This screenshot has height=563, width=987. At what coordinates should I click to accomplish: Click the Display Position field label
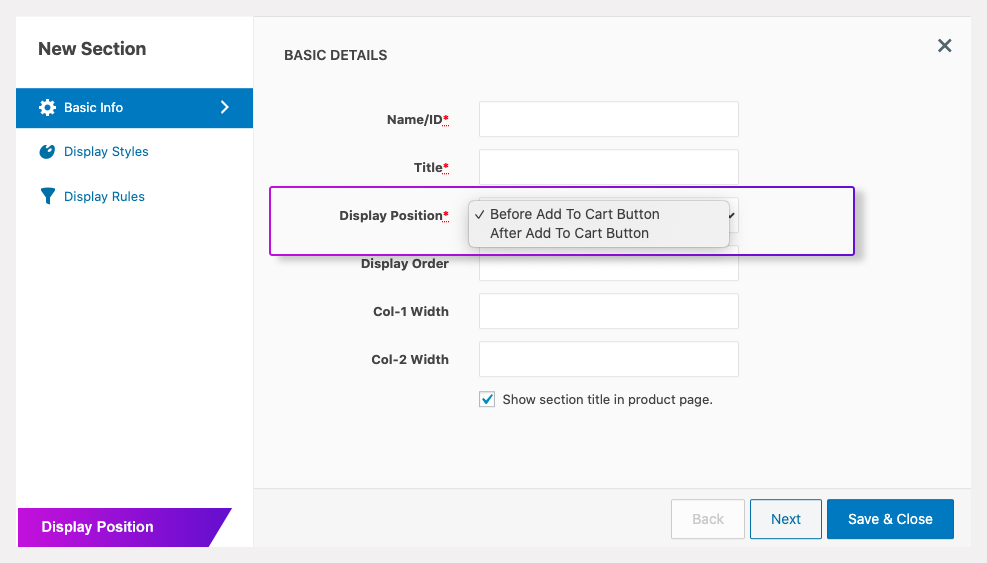393,215
